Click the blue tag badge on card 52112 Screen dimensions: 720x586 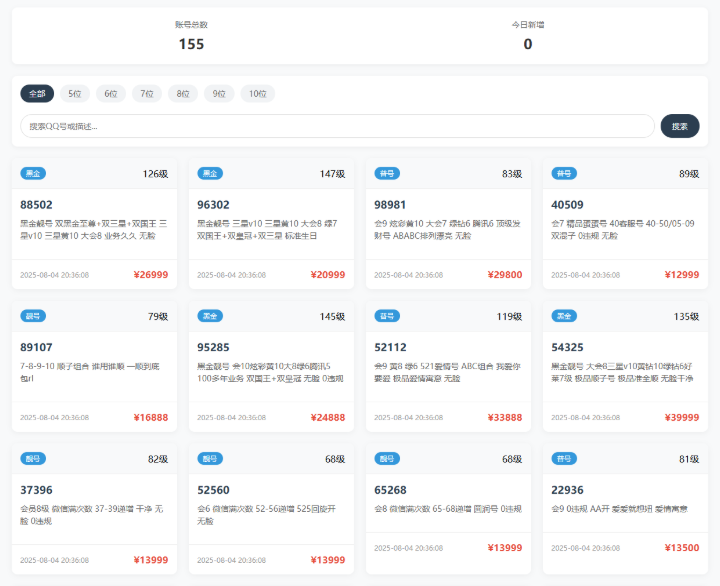(387, 316)
